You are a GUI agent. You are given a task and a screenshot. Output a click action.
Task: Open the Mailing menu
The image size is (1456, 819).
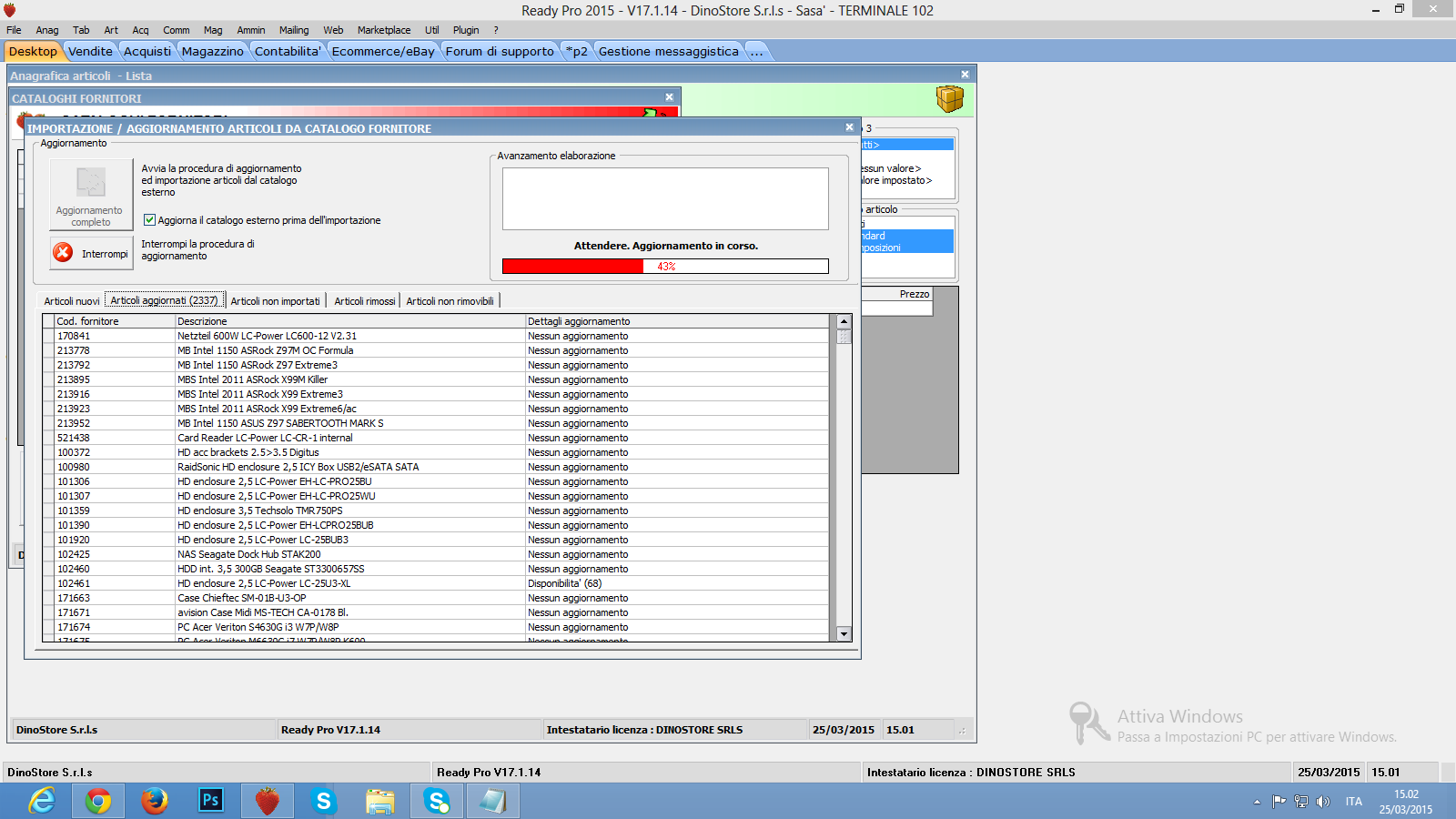pyautogui.click(x=294, y=30)
